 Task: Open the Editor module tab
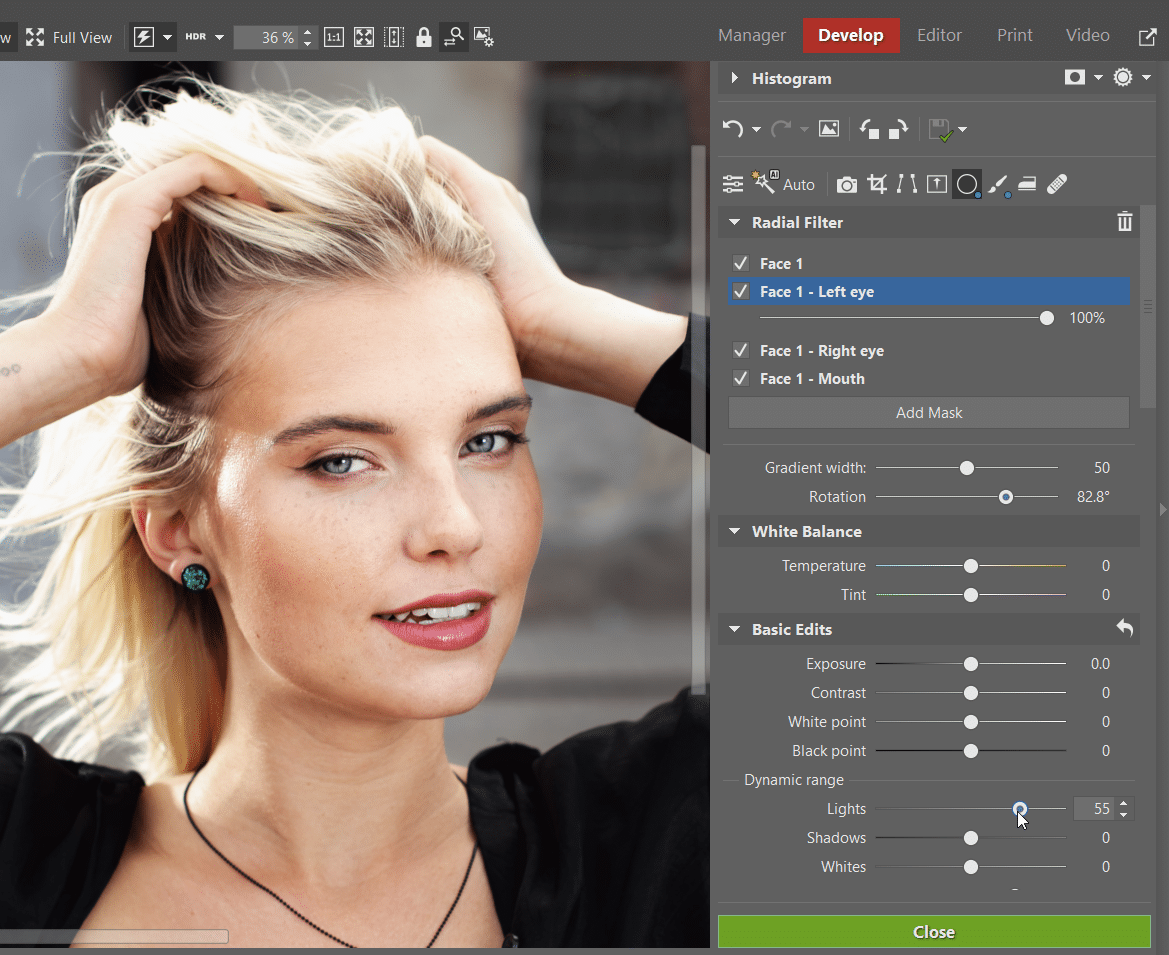(939, 35)
